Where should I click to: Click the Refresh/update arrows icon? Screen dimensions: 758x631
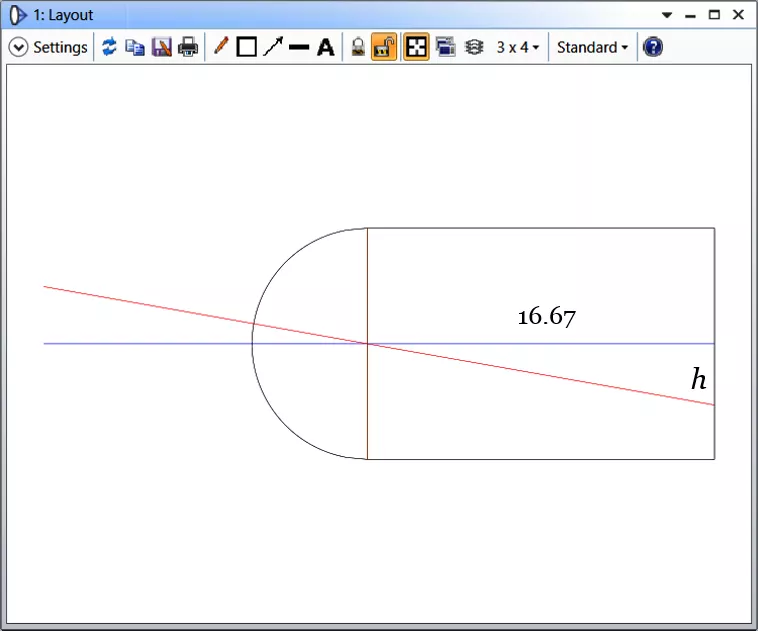[109, 47]
